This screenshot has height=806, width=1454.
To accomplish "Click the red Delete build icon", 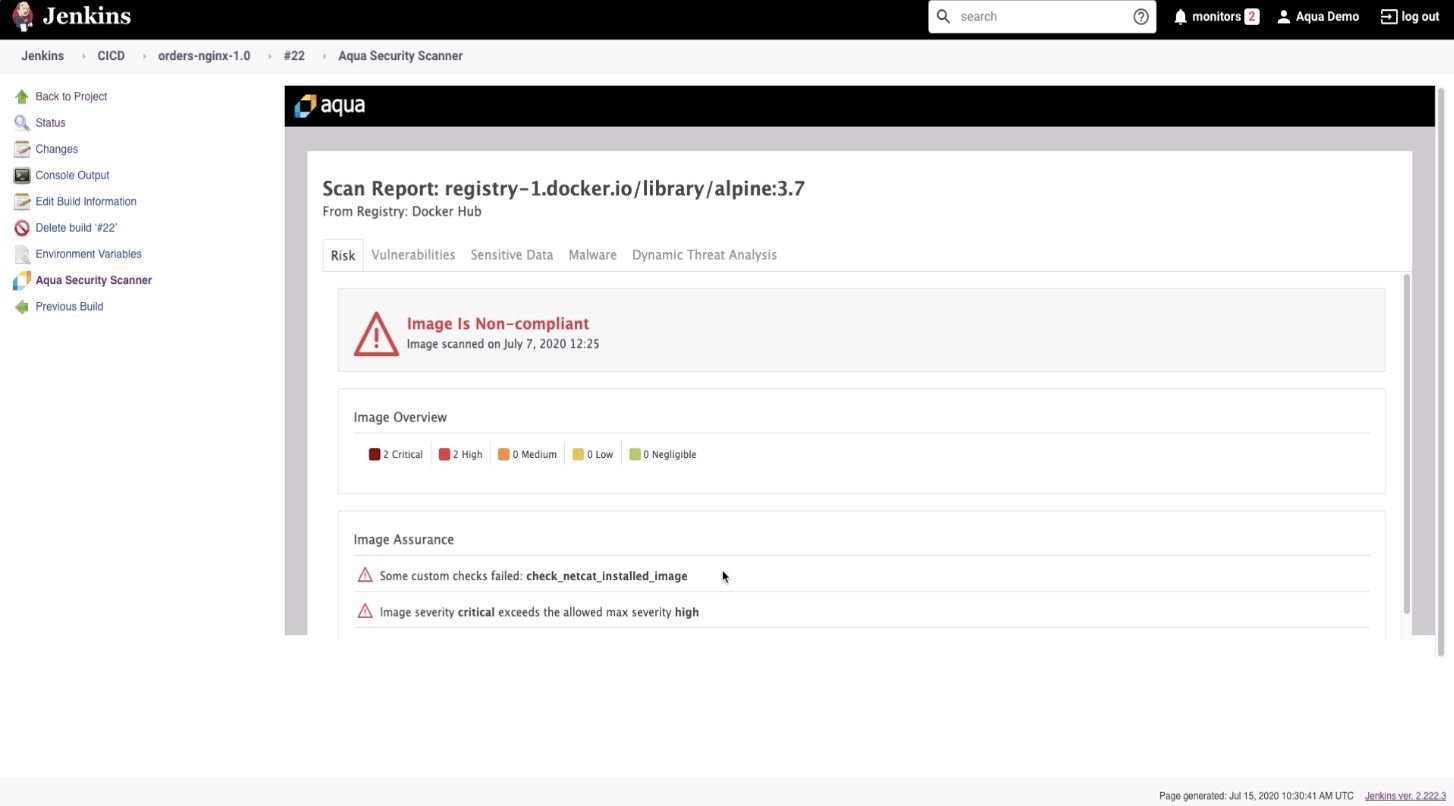I will click(22, 228).
